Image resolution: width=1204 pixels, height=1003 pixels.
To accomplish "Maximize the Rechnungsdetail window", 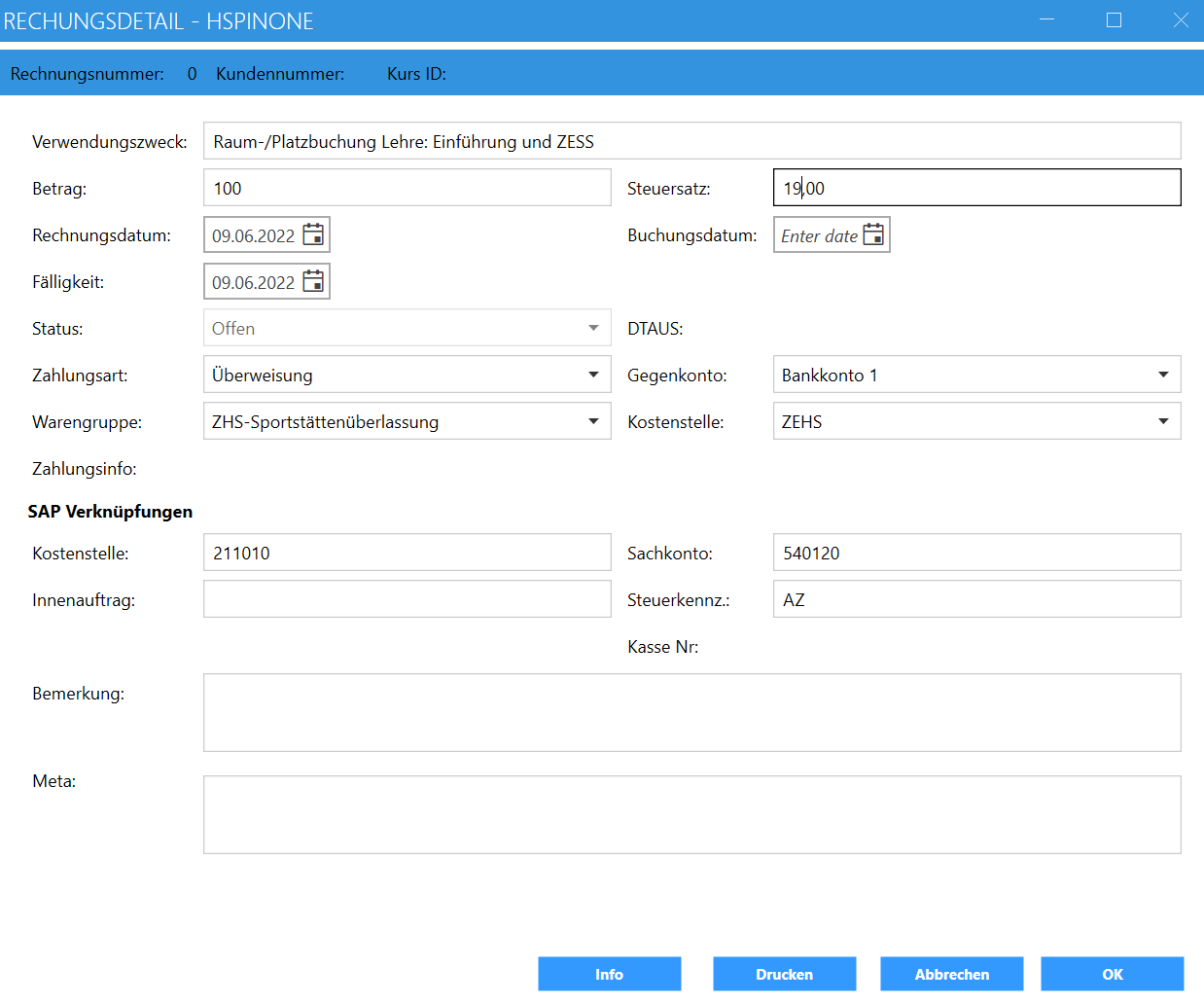I will coord(1114,20).
